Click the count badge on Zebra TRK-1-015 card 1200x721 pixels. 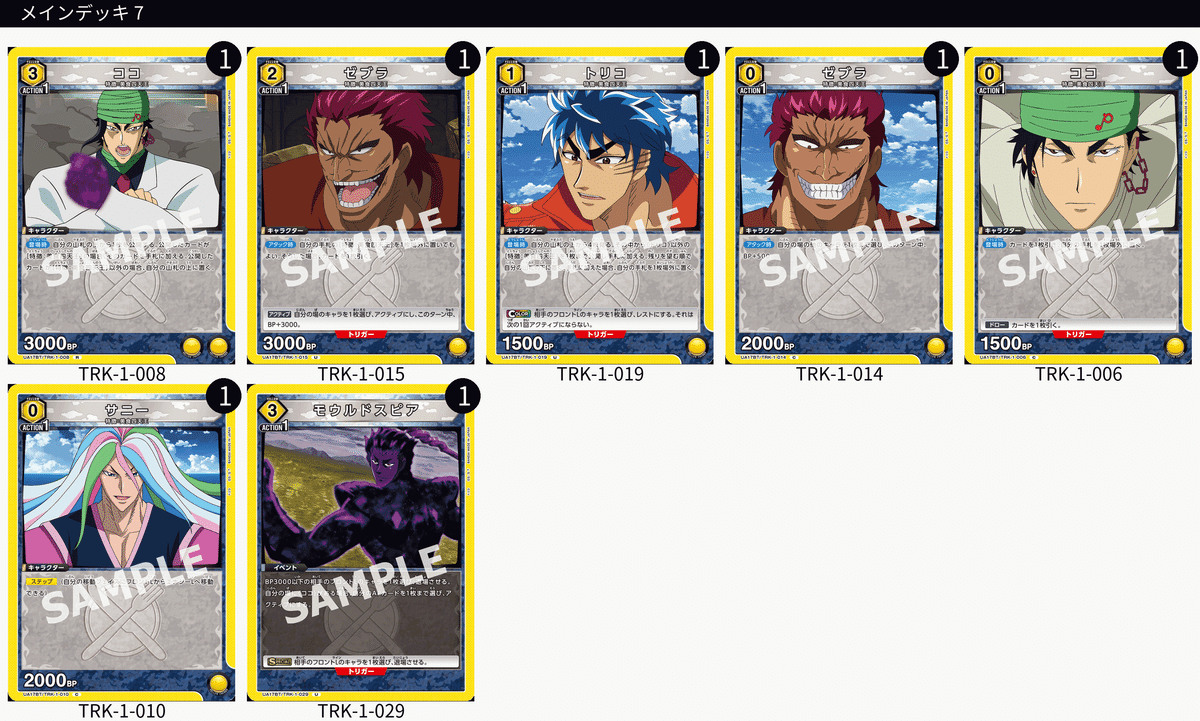[463, 58]
